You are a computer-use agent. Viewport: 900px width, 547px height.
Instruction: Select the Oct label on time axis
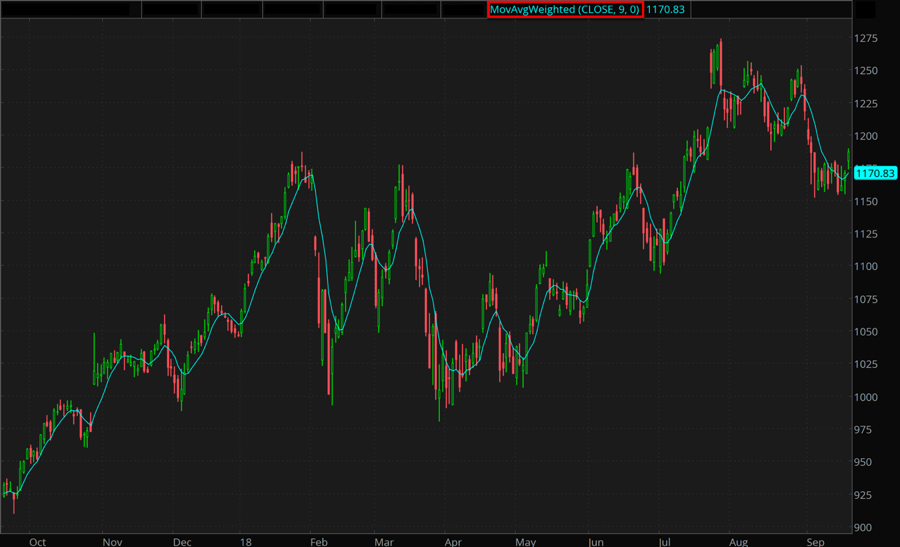click(x=37, y=541)
